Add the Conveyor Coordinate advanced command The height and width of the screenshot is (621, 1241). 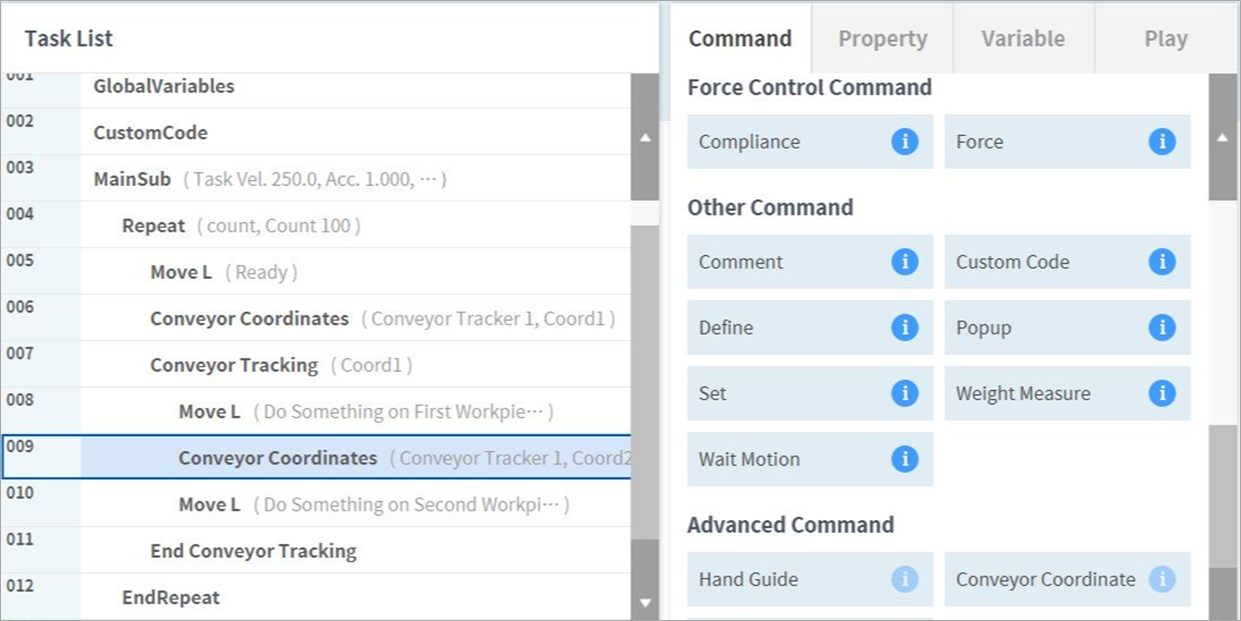(1045, 579)
